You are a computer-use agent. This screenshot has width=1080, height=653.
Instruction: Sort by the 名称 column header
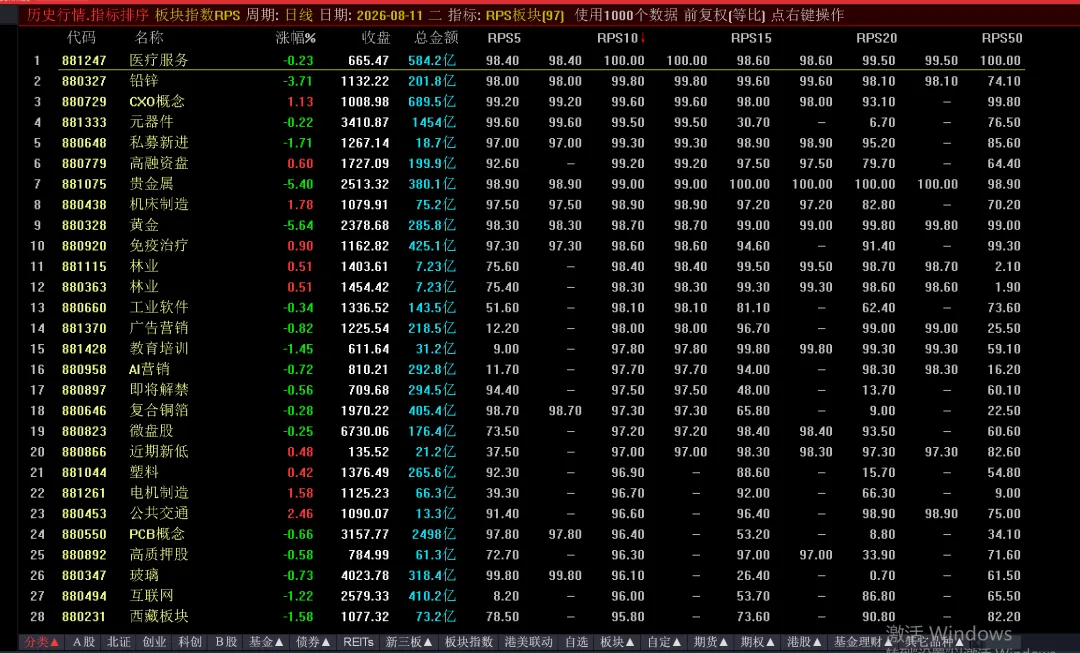[x=149, y=38]
